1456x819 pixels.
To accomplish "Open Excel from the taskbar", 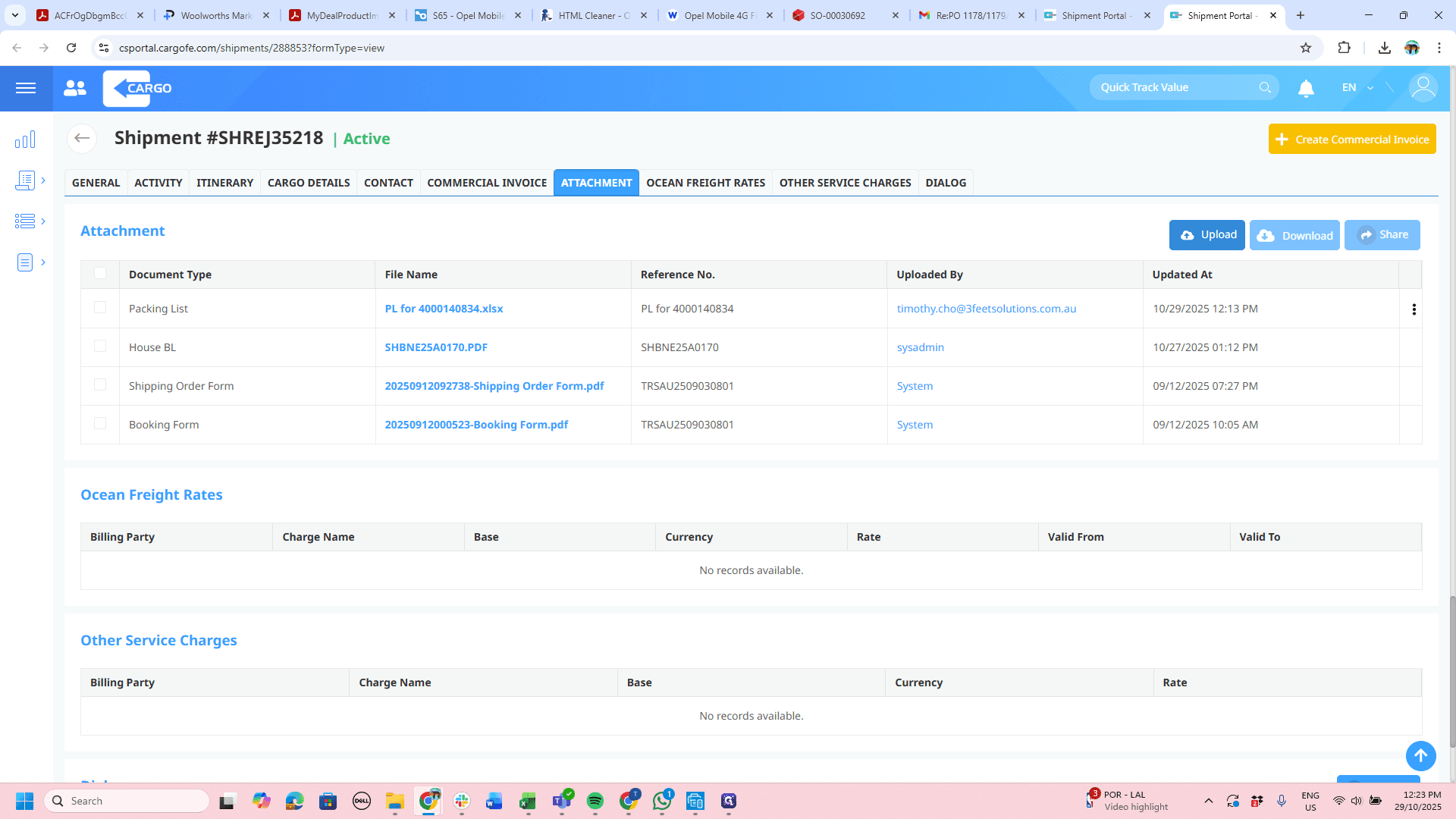I will [x=528, y=801].
